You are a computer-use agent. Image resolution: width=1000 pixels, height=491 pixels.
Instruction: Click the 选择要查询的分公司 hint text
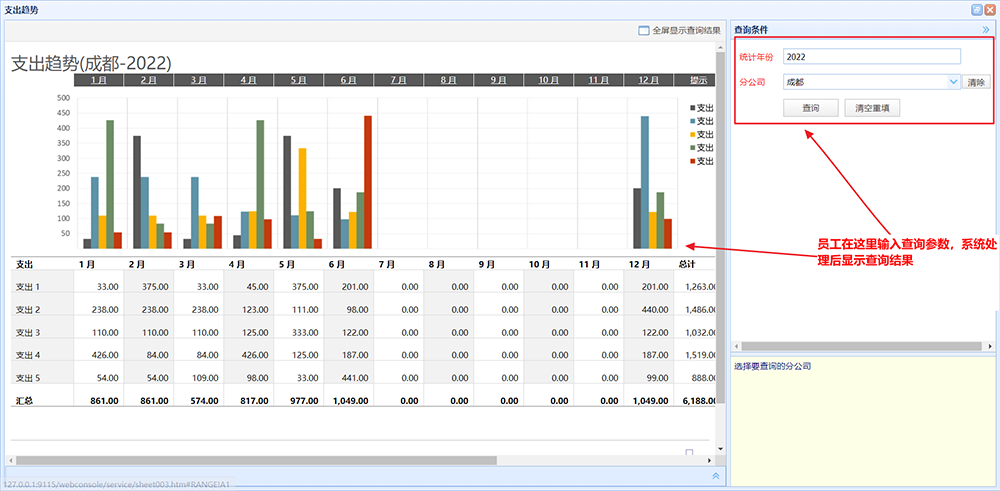772,367
